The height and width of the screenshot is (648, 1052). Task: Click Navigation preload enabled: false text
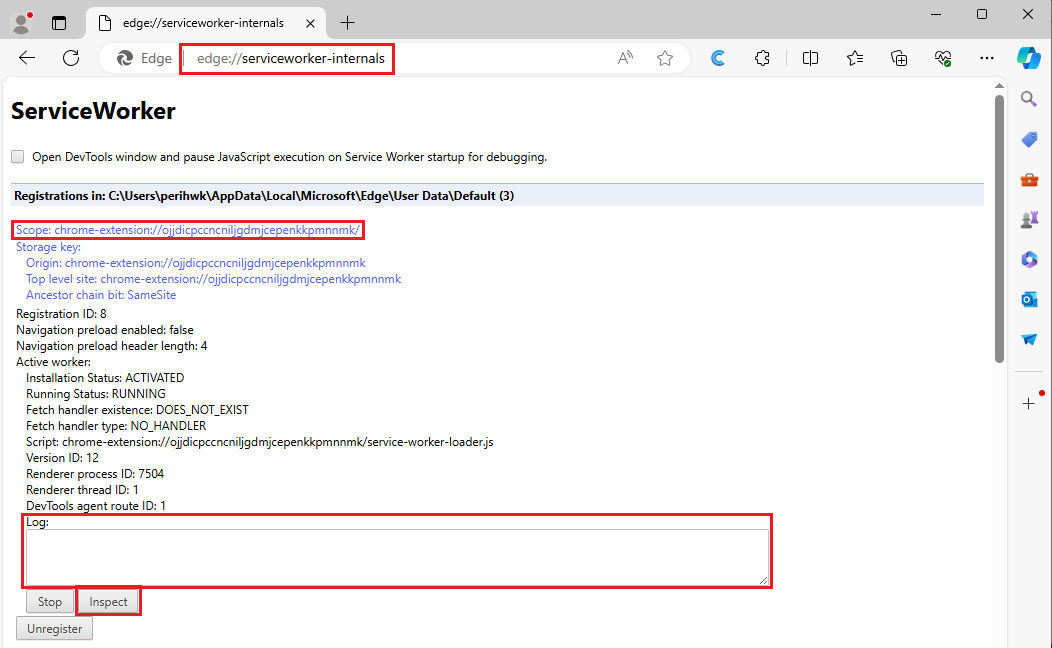(105, 330)
